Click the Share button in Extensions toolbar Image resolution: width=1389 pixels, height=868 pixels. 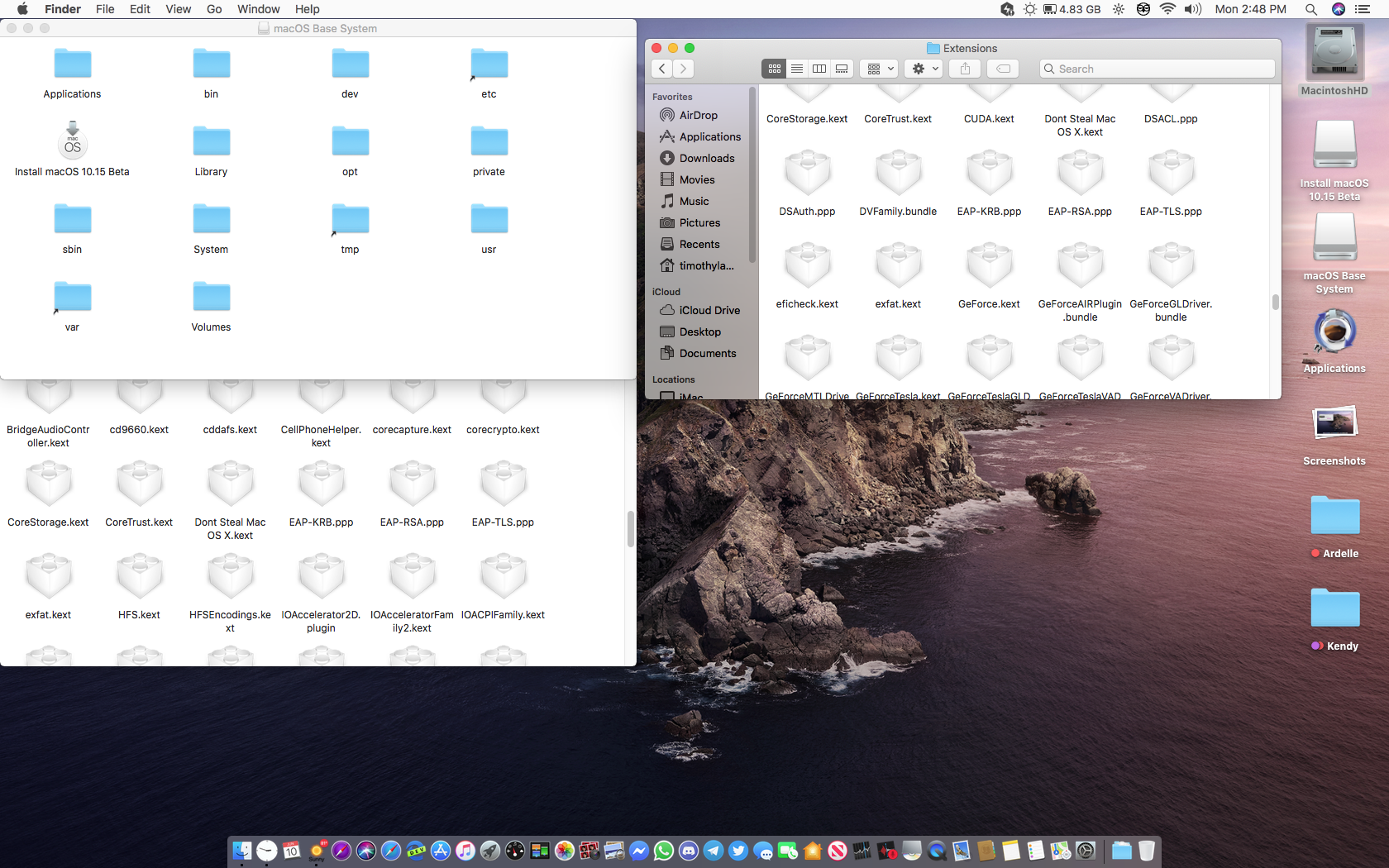pyautogui.click(x=965, y=69)
